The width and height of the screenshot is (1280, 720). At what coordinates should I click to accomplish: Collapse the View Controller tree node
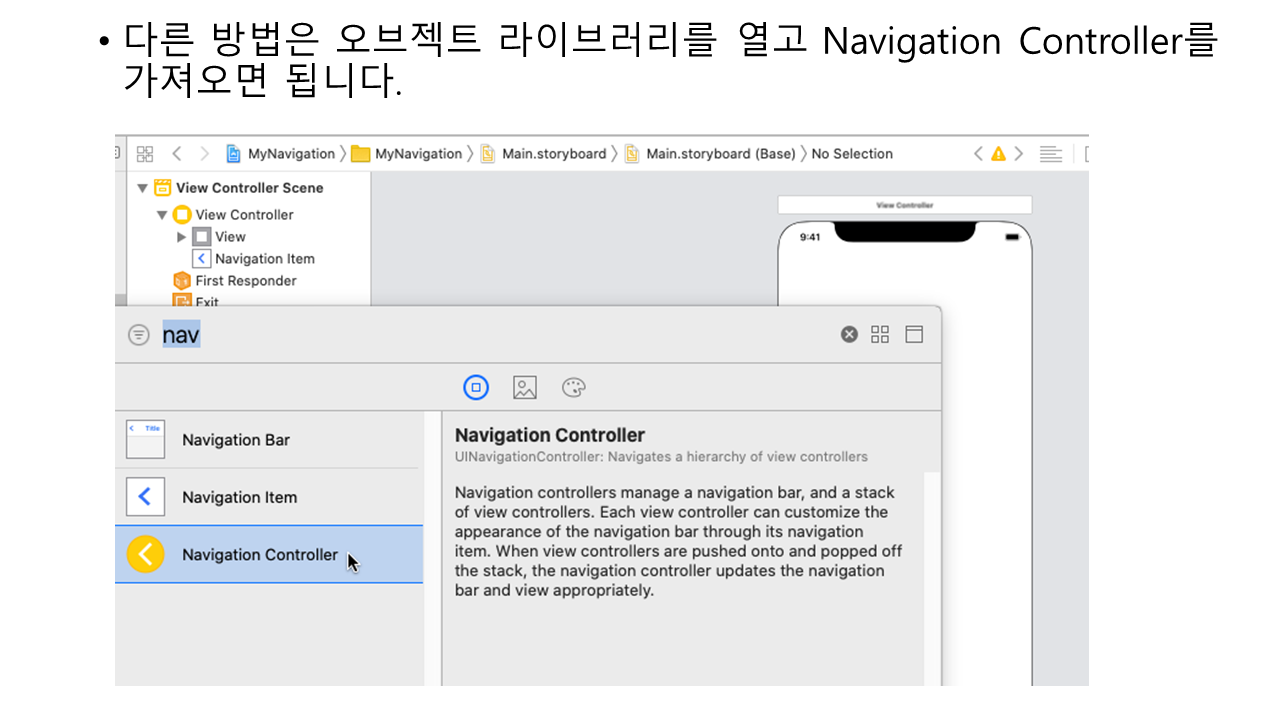tap(162, 215)
